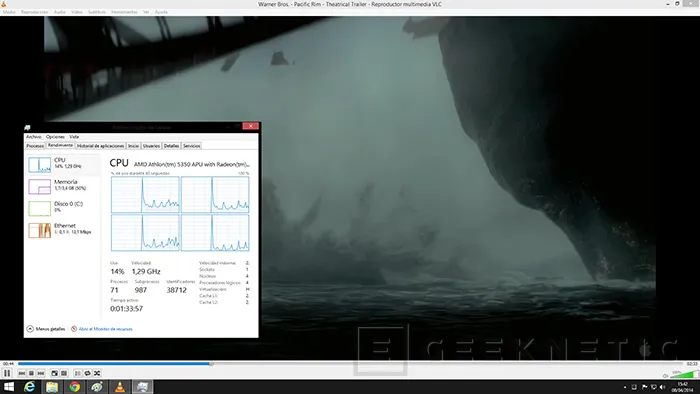Mute VLC audio via speaker icon
Screen dimensions: 700x394
click(x=666, y=375)
